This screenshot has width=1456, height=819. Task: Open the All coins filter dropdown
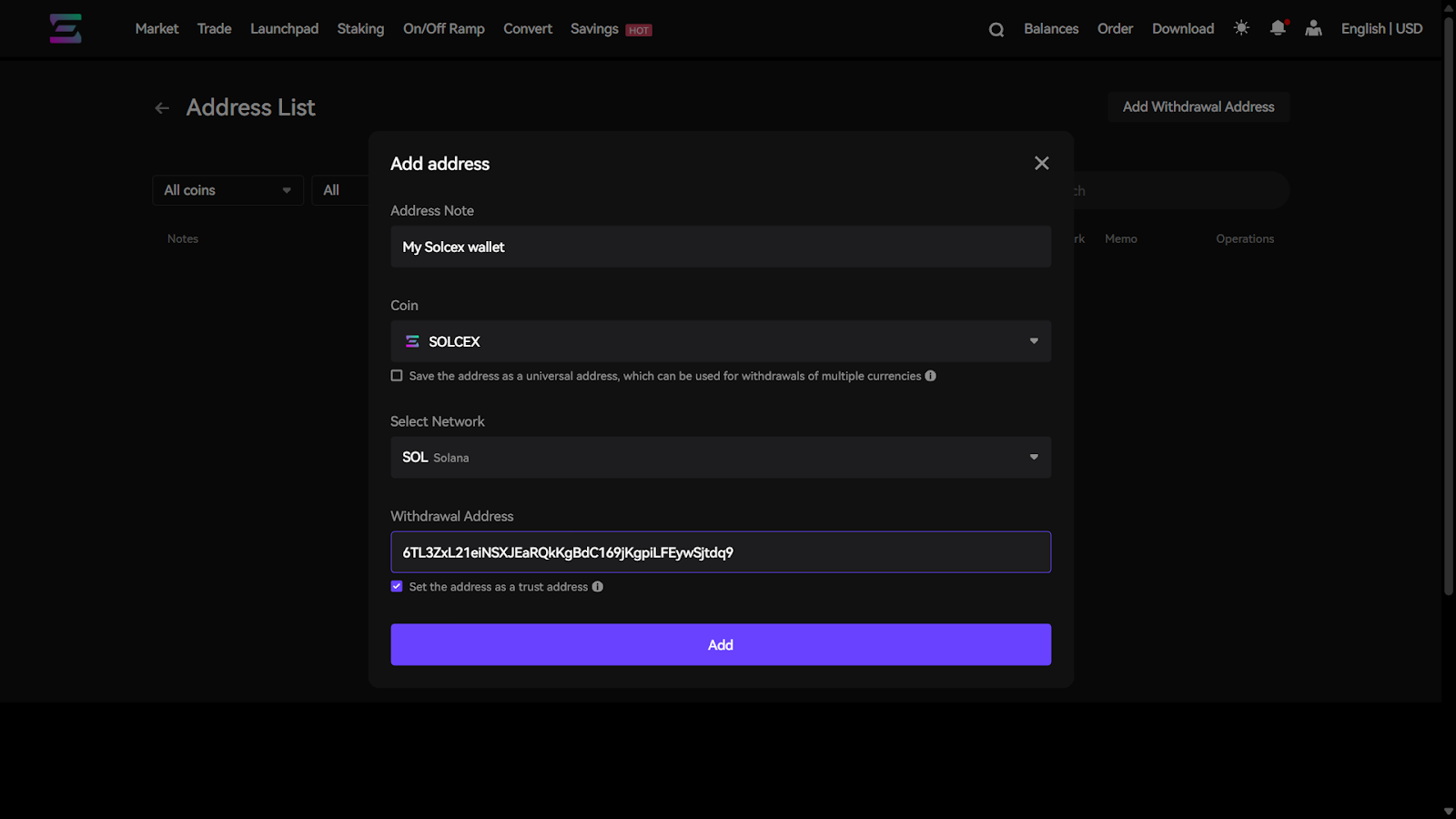point(227,190)
